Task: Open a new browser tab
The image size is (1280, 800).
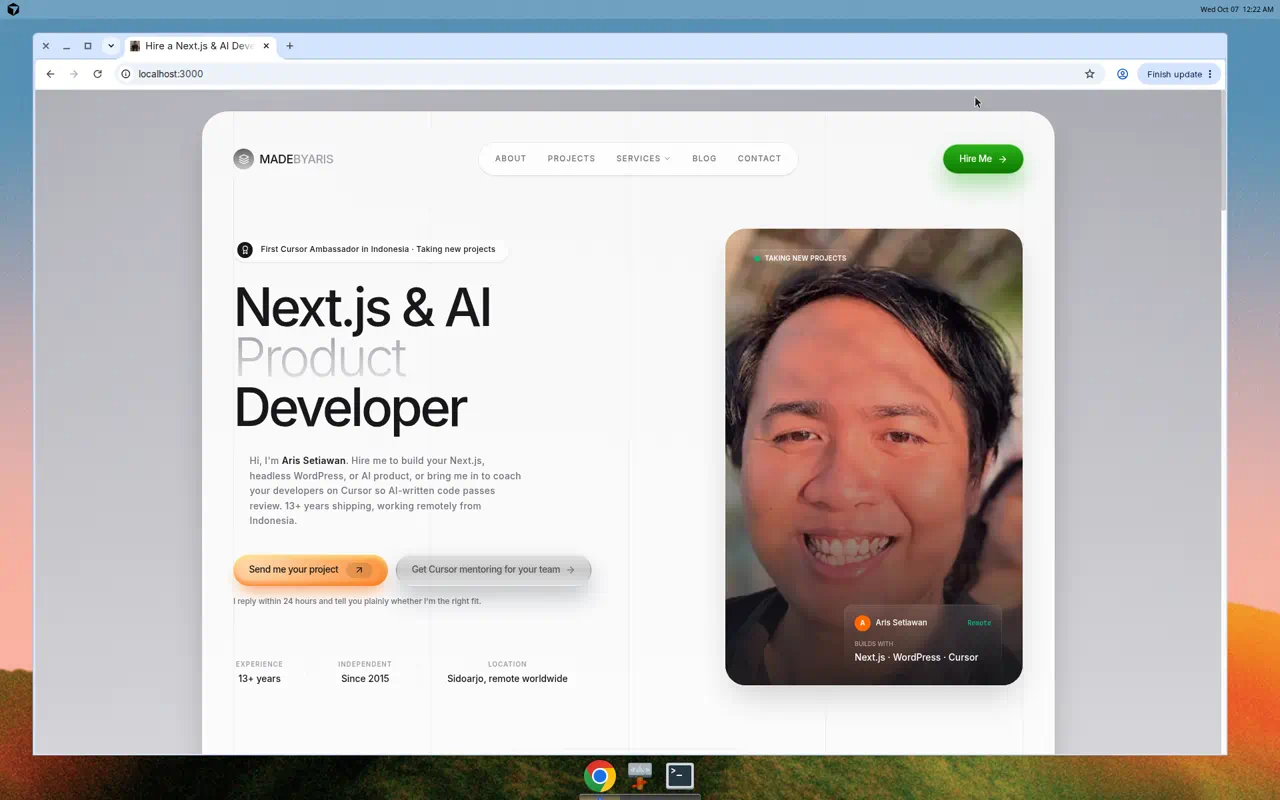Action: (x=290, y=46)
